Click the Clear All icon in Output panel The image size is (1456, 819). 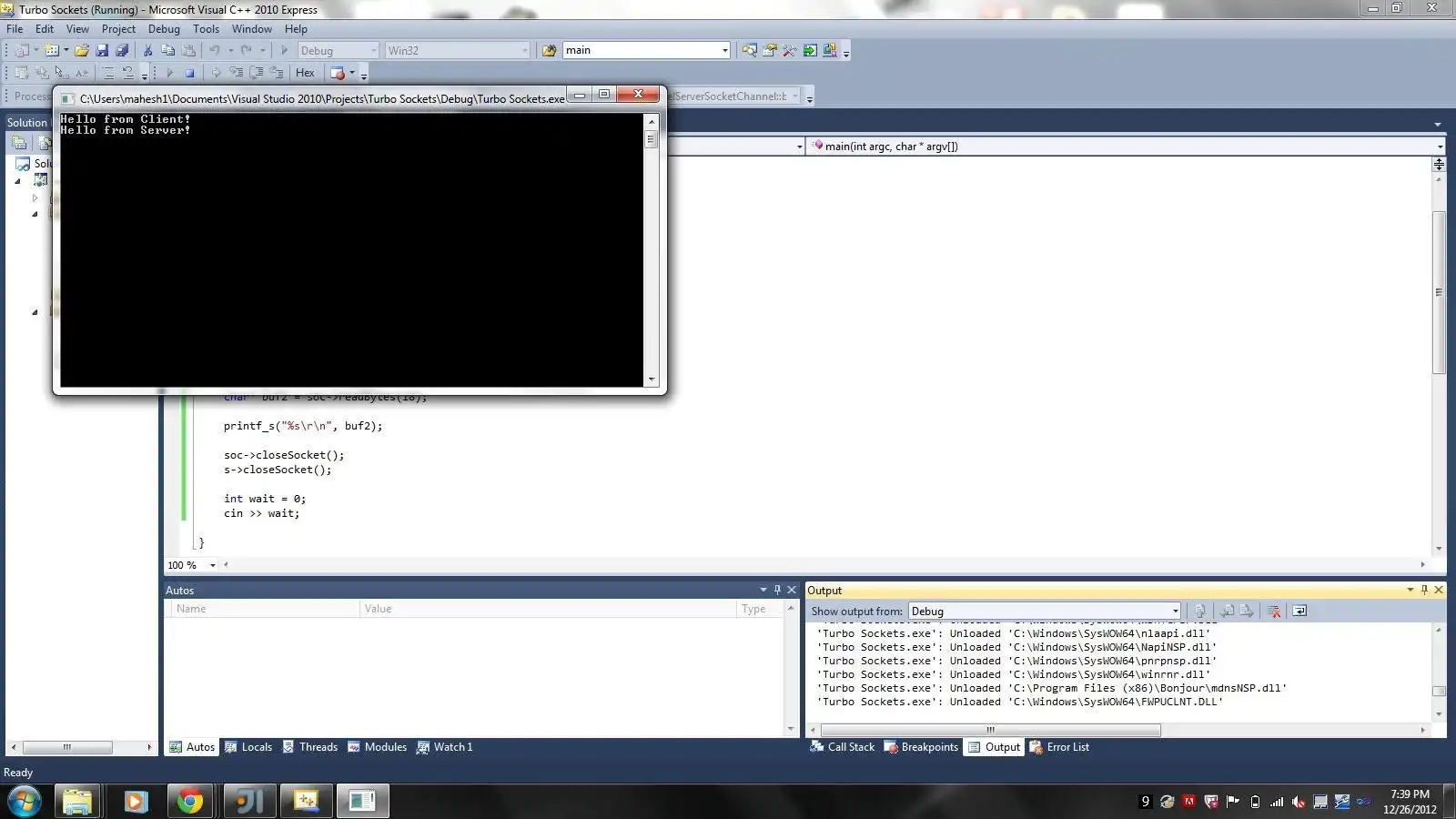[x=1274, y=612]
